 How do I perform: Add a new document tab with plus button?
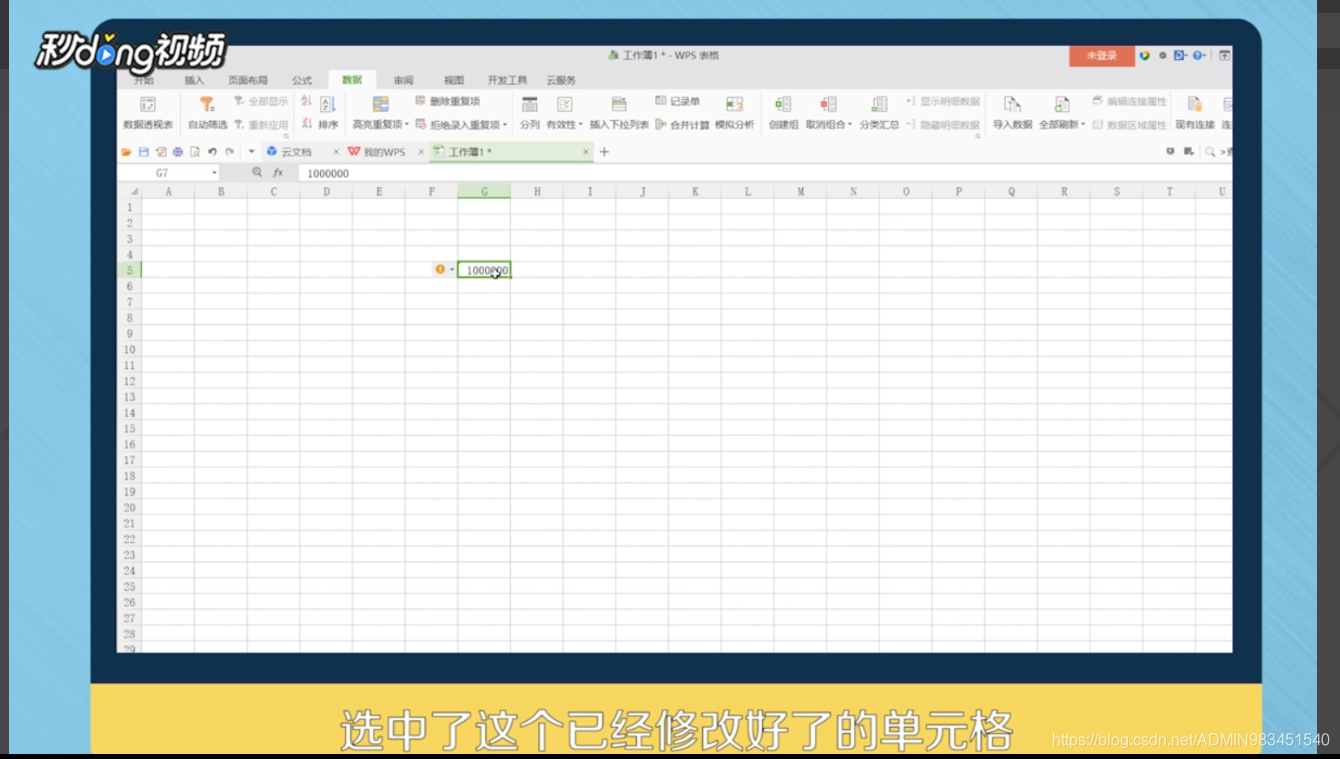click(x=604, y=152)
